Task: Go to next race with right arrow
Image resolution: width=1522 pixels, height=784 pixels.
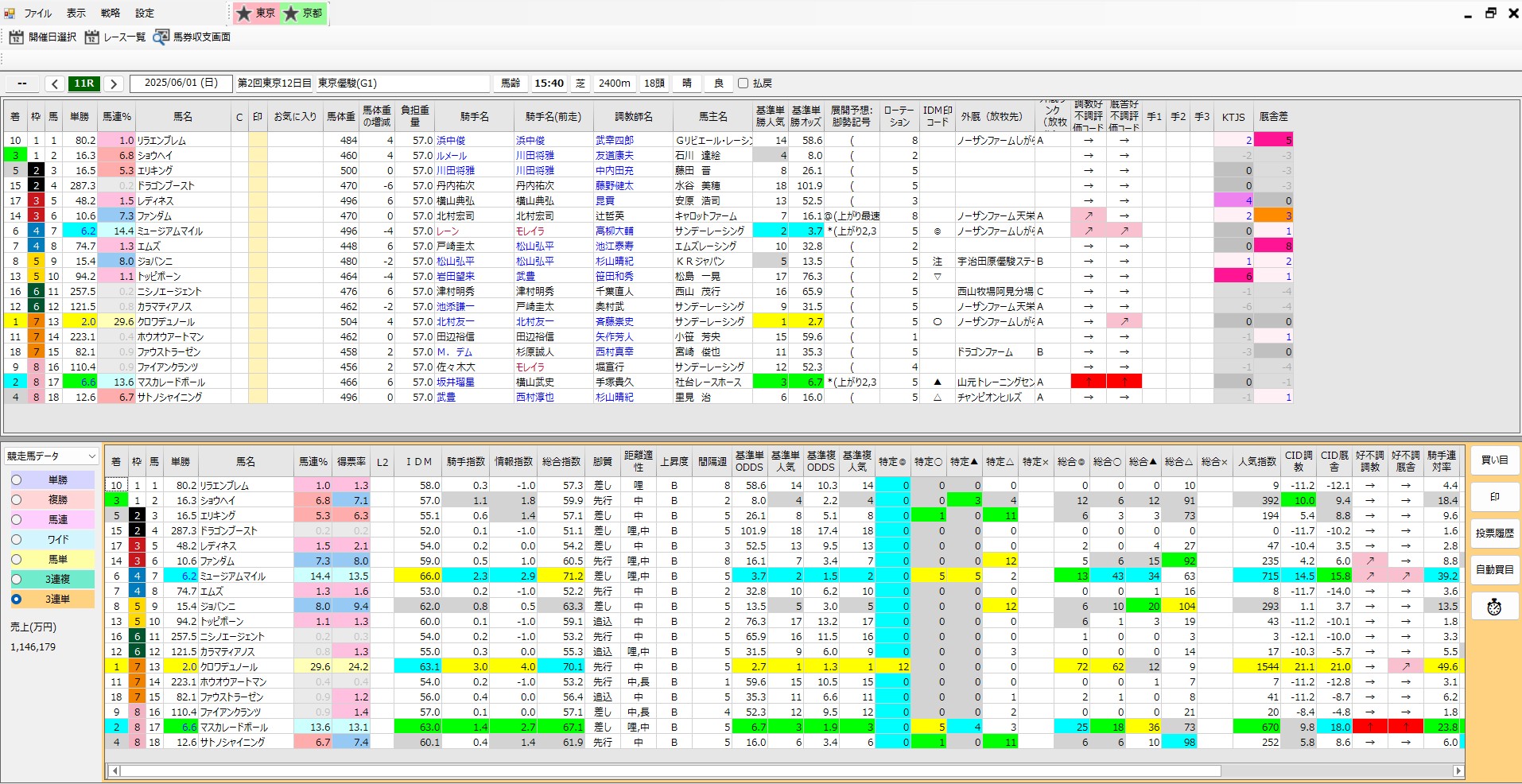Action: point(114,83)
